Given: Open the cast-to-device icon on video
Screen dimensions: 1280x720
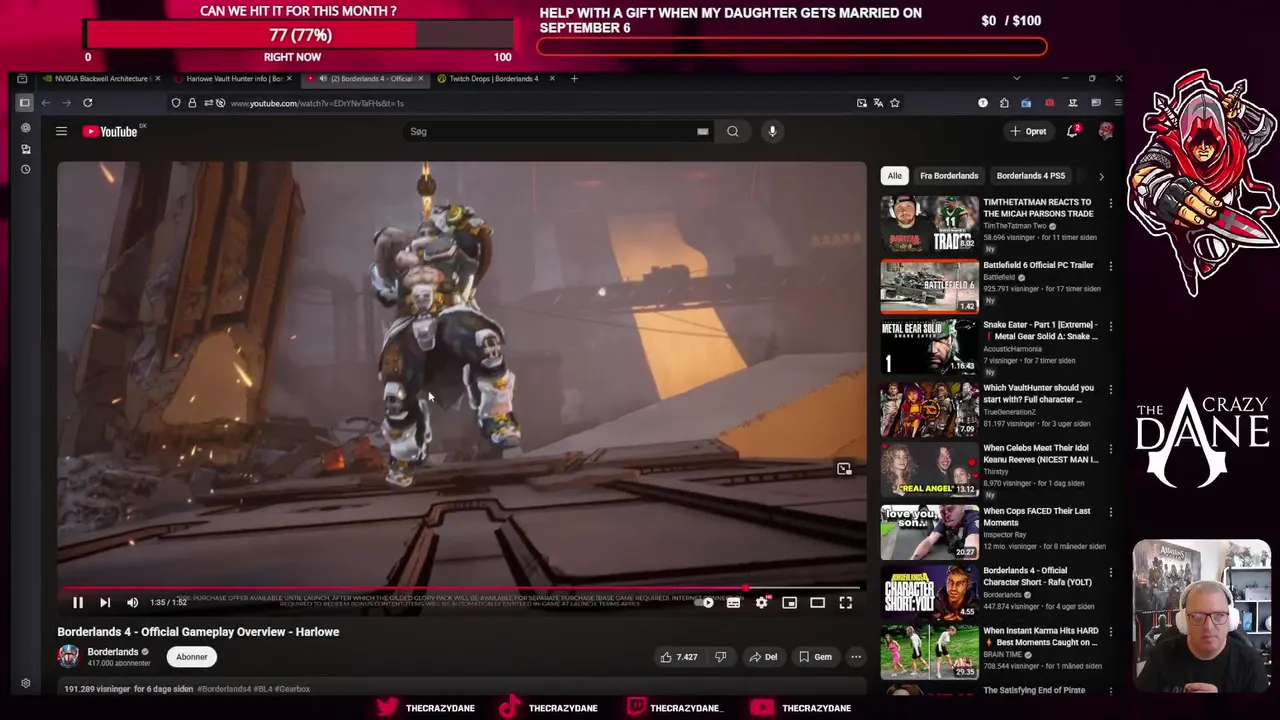Looking at the screenshot, I should 844,468.
